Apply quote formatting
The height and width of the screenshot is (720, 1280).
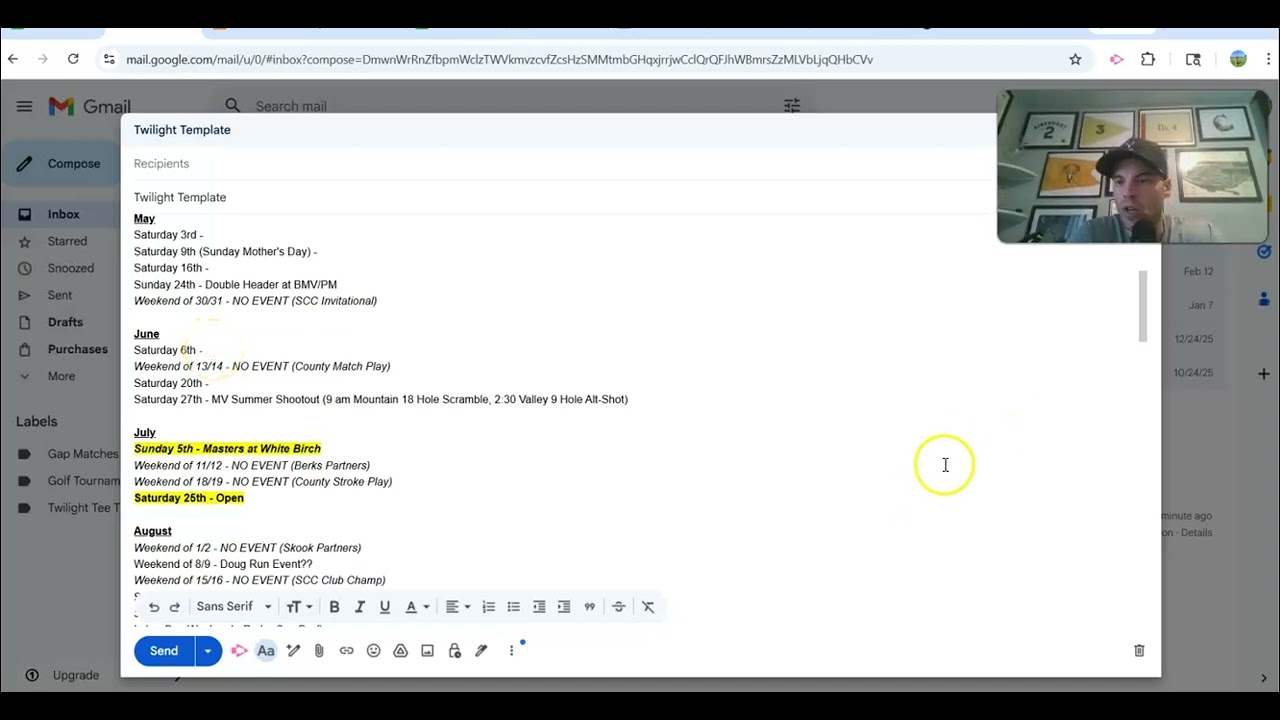click(x=589, y=607)
